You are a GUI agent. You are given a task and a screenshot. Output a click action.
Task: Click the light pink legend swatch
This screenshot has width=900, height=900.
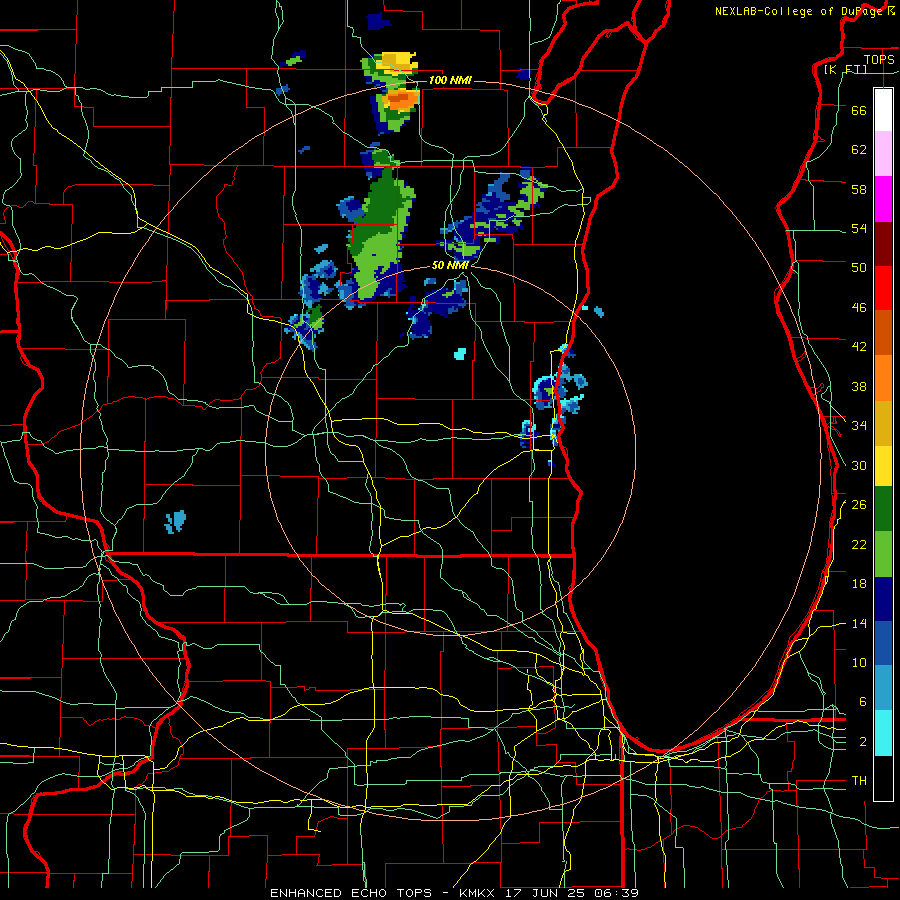(883, 153)
